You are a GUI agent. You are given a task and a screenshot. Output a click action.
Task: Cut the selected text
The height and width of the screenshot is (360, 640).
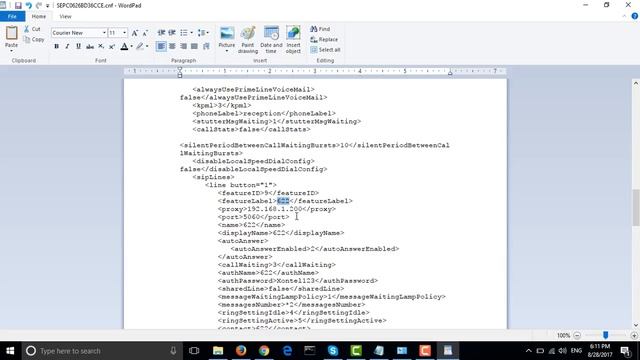pyautogui.click(x=32, y=29)
